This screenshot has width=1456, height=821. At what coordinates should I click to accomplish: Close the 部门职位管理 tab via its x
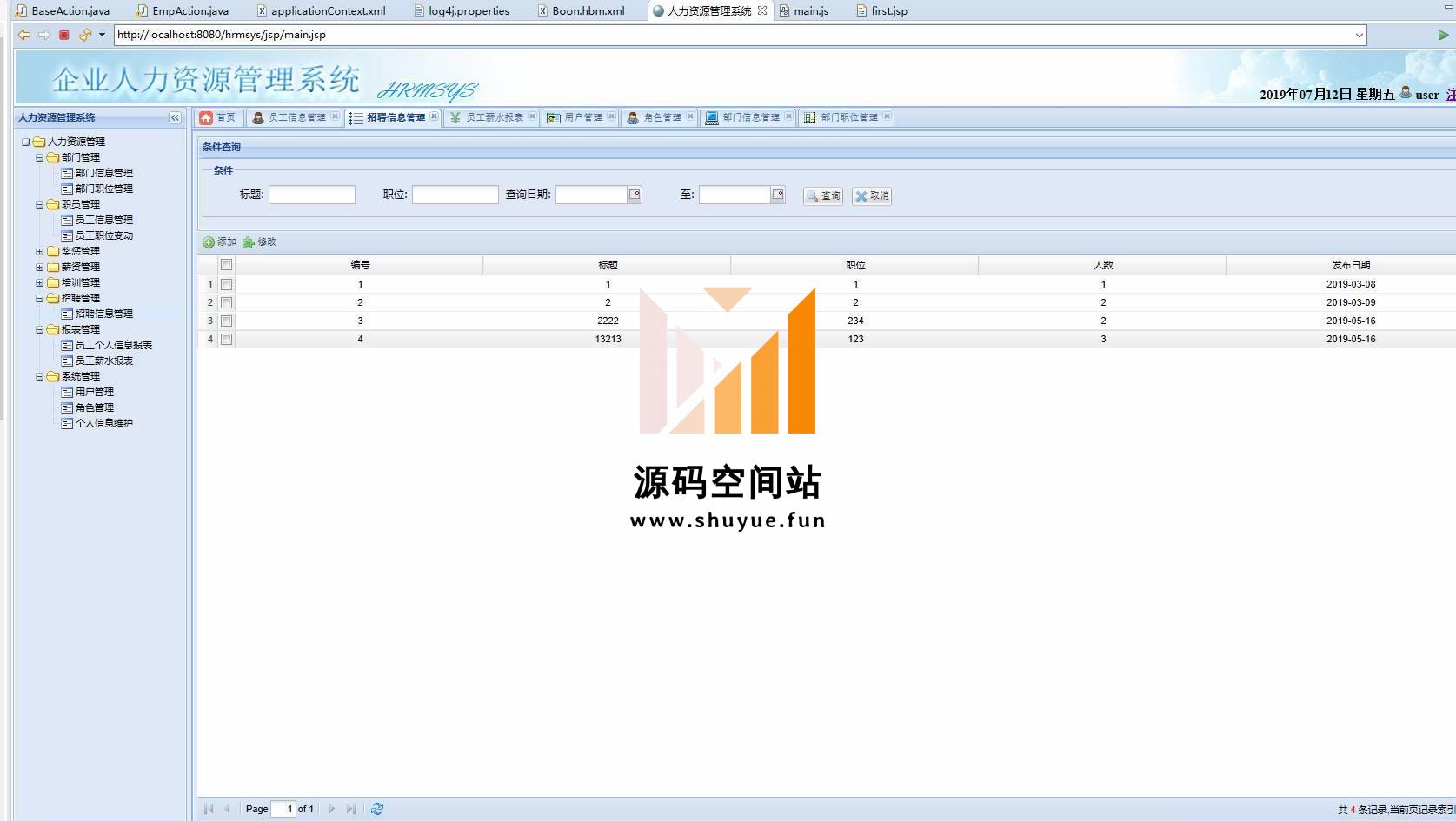click(x=887, y=116)
